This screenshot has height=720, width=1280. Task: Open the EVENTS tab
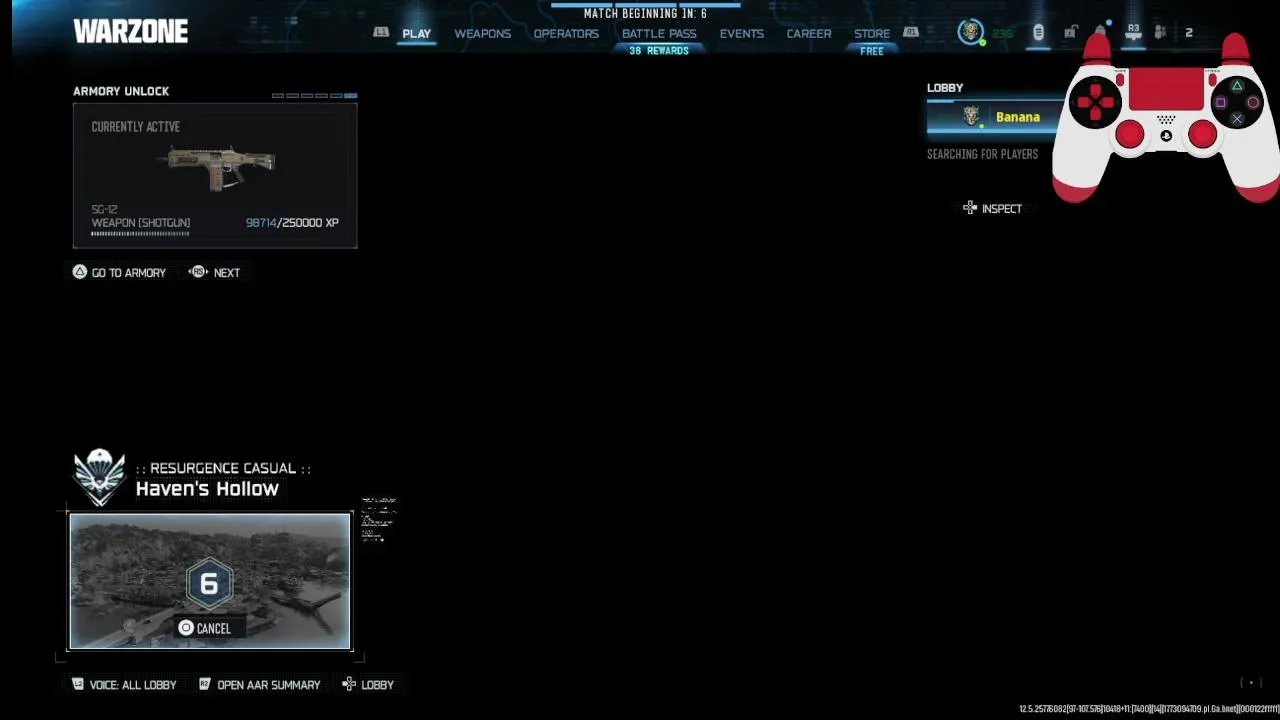pos(742,33)
